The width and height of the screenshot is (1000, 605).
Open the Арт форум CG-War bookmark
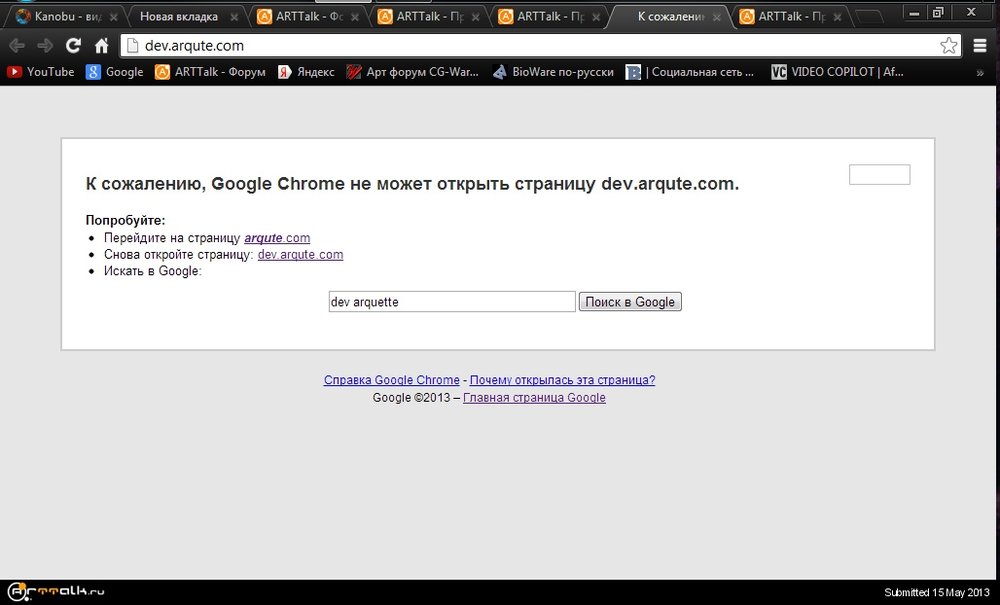coord(413,72)
